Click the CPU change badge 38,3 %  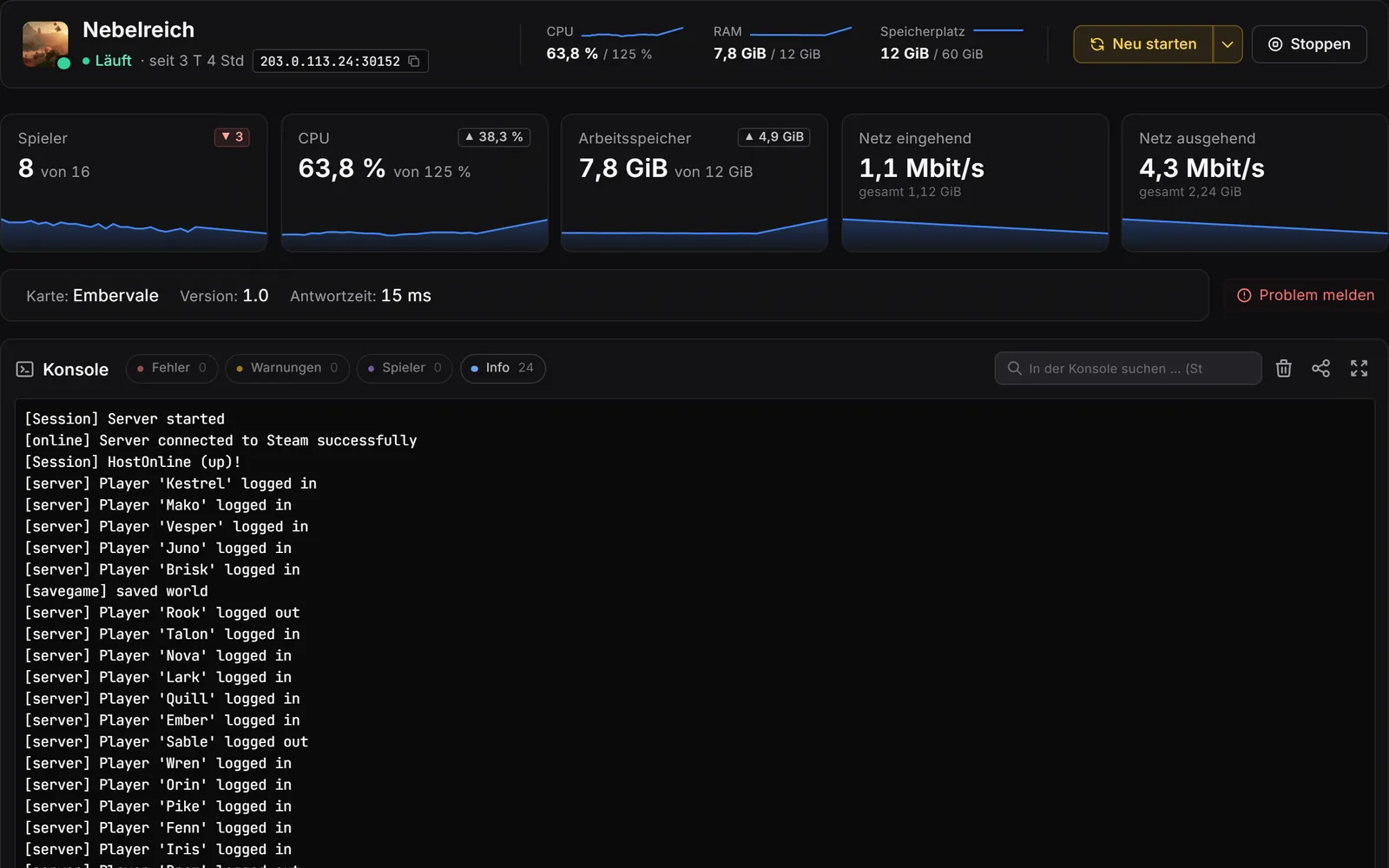pyautogui.click(x=494, y=137)
